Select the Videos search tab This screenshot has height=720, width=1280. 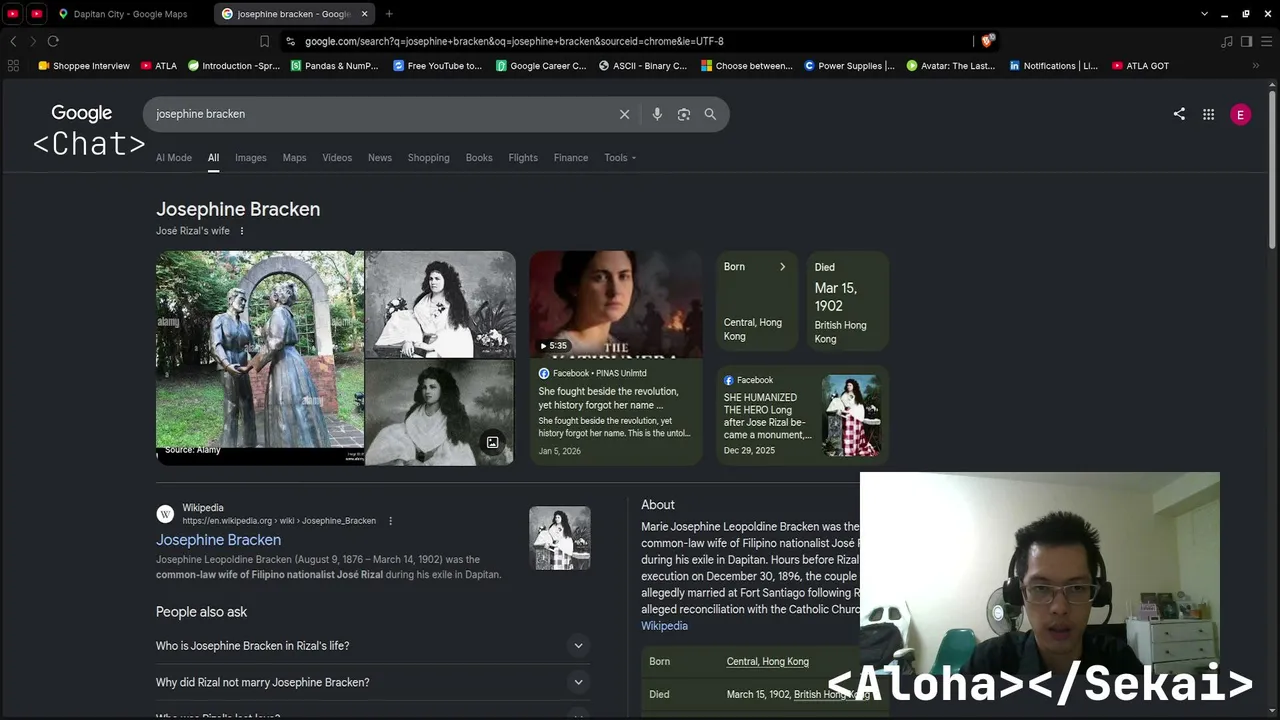tap(337, 158)
